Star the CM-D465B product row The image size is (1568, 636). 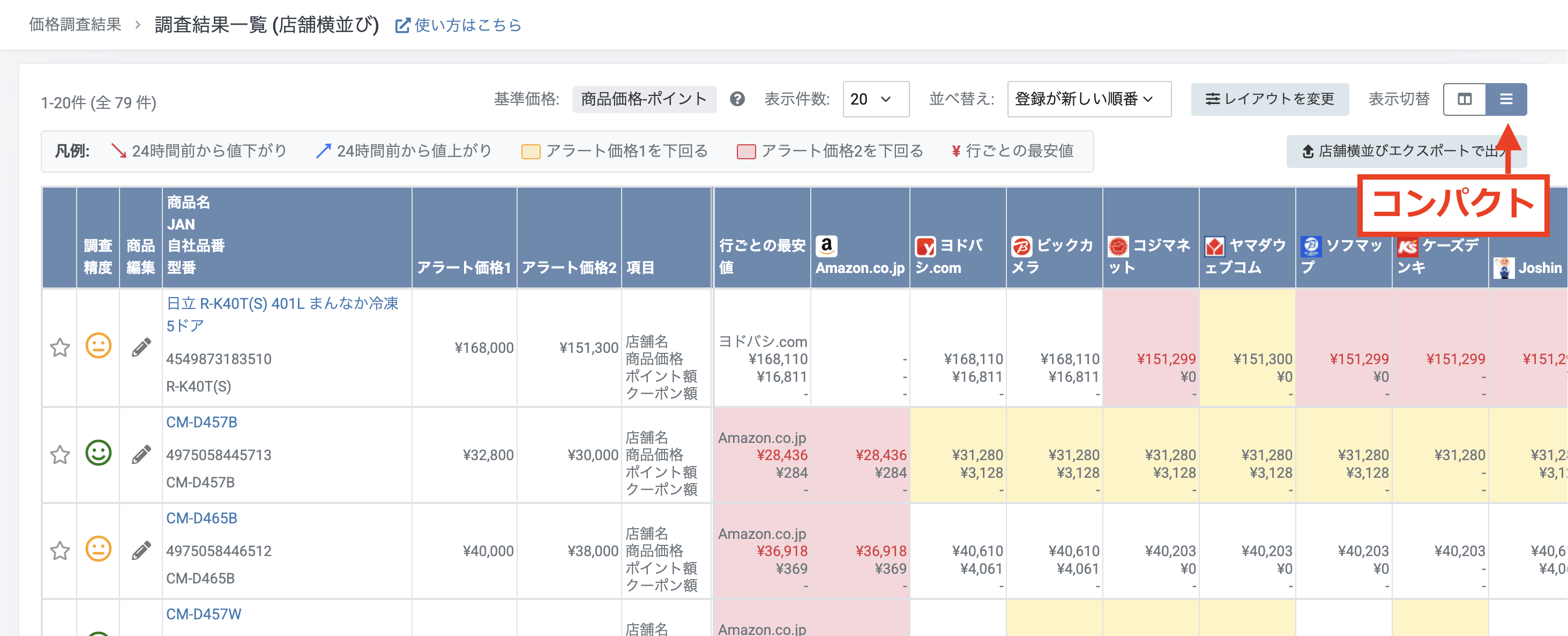point(59,551)
